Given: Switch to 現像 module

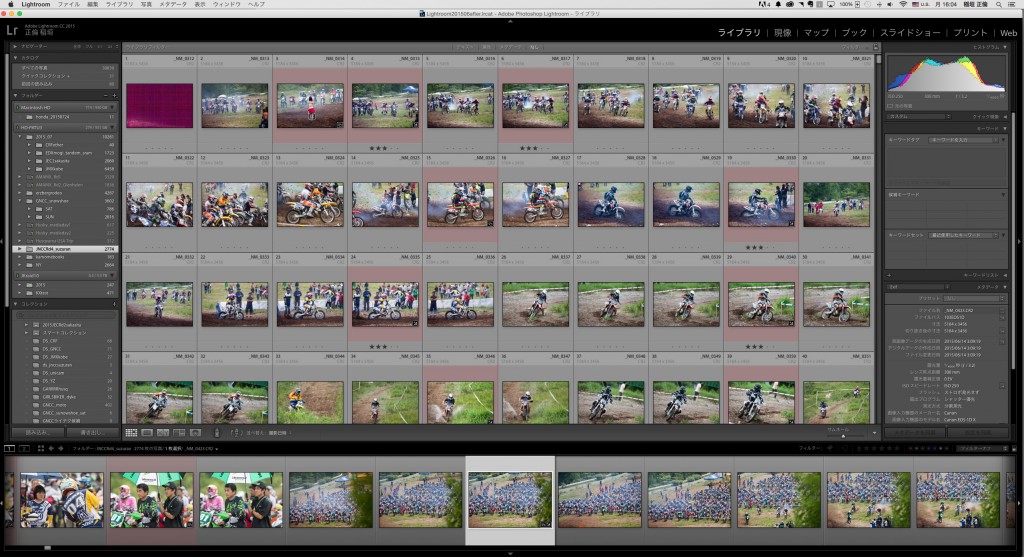Looking at the screenshot, I should (782, 33).
